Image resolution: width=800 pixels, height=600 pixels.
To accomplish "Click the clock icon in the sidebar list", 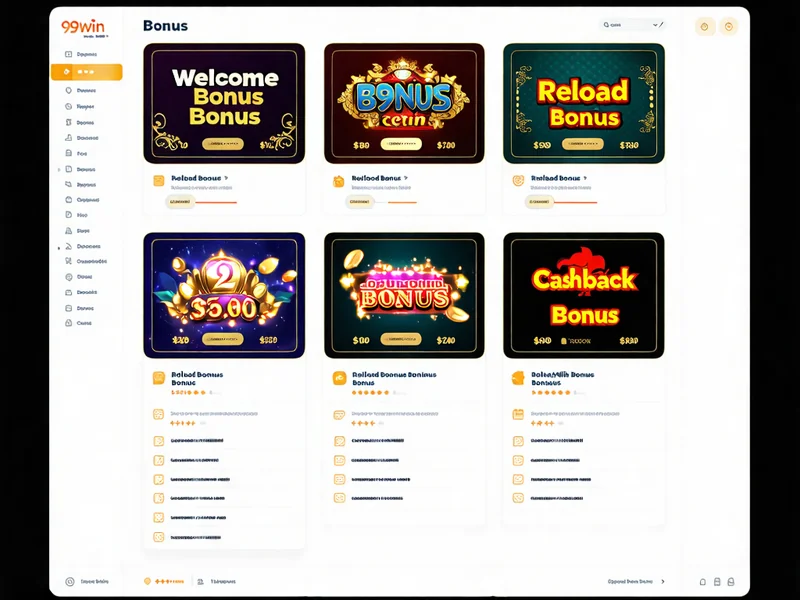I will point(68,107).
